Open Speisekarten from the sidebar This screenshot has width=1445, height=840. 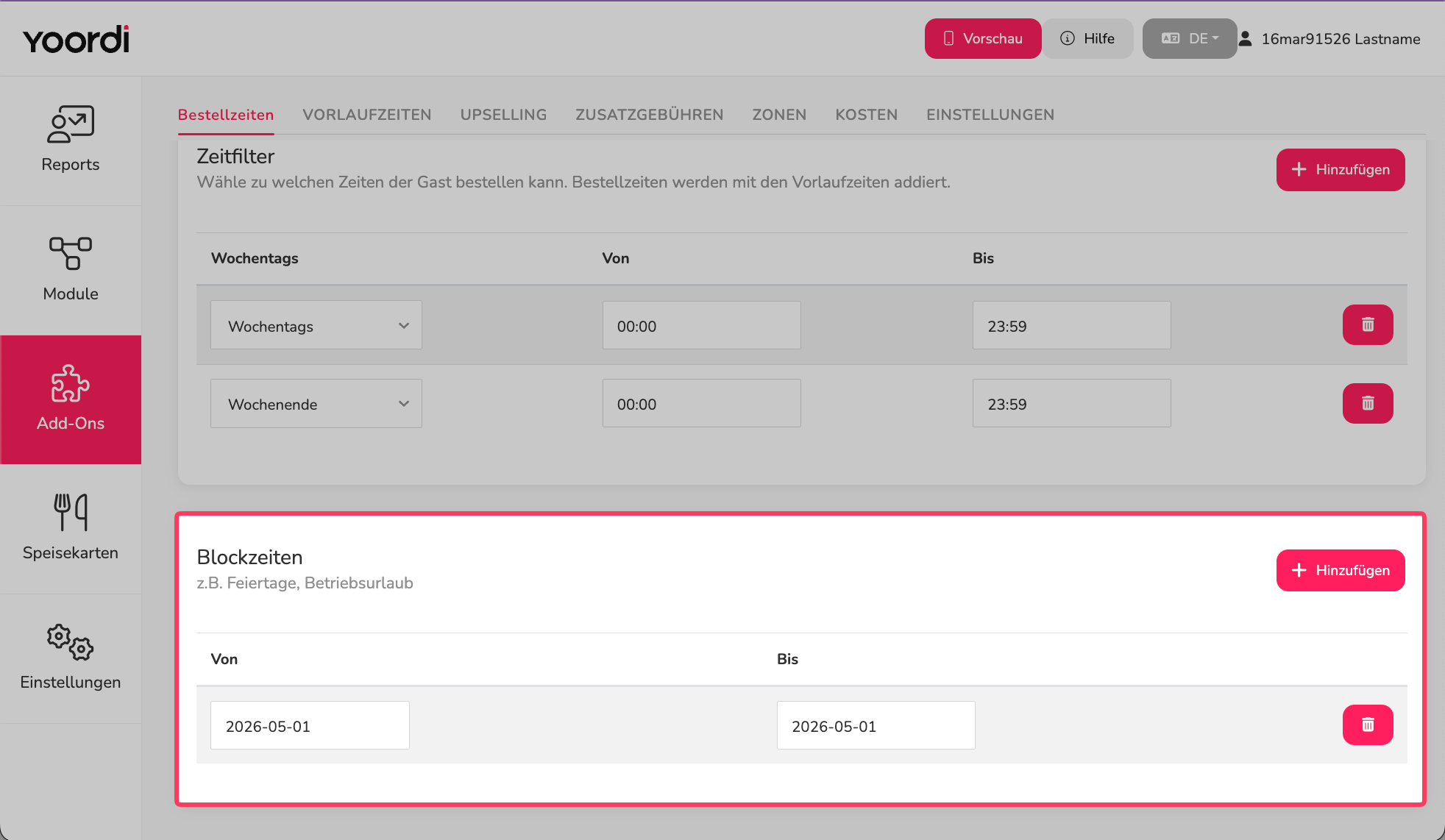tap(71, 529)
